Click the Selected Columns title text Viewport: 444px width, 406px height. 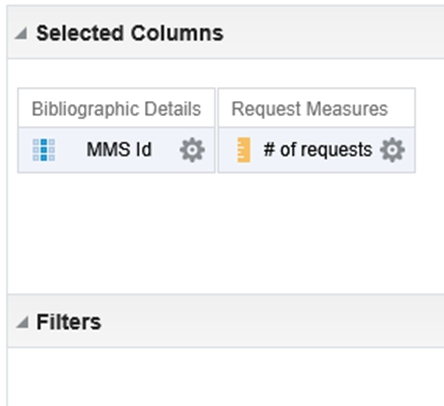130,33
